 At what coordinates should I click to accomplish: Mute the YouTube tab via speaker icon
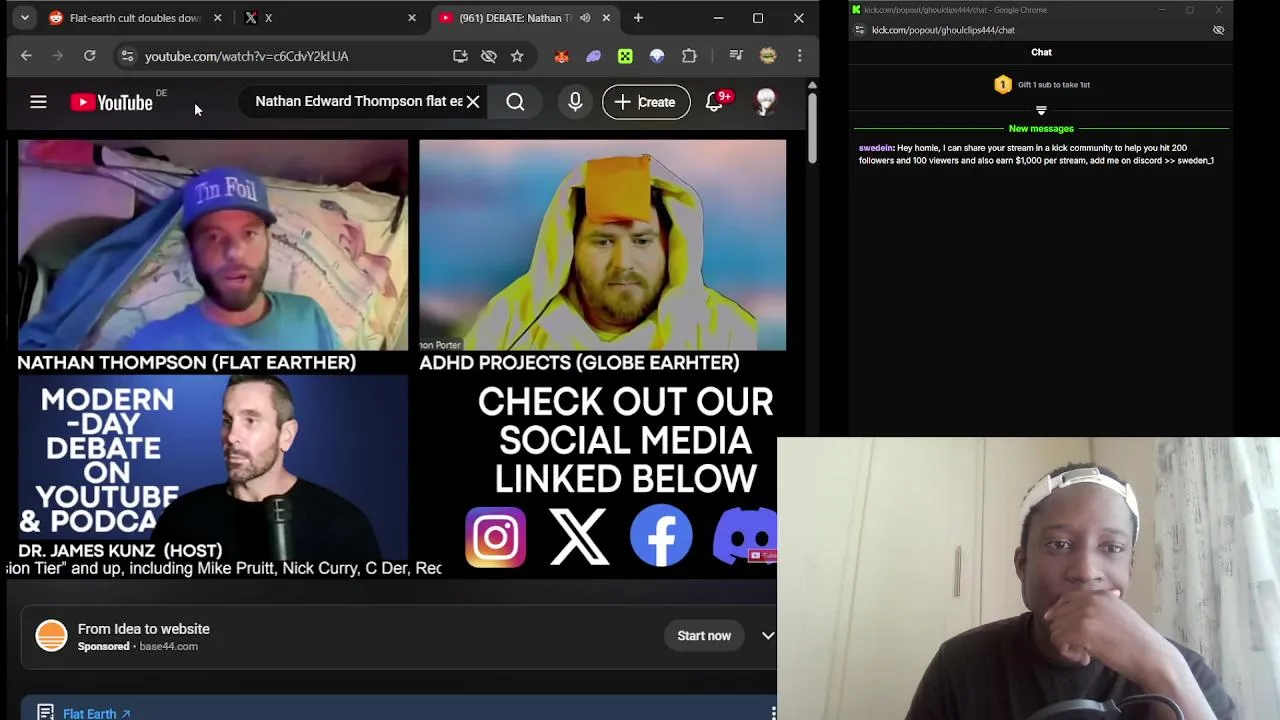585,18
